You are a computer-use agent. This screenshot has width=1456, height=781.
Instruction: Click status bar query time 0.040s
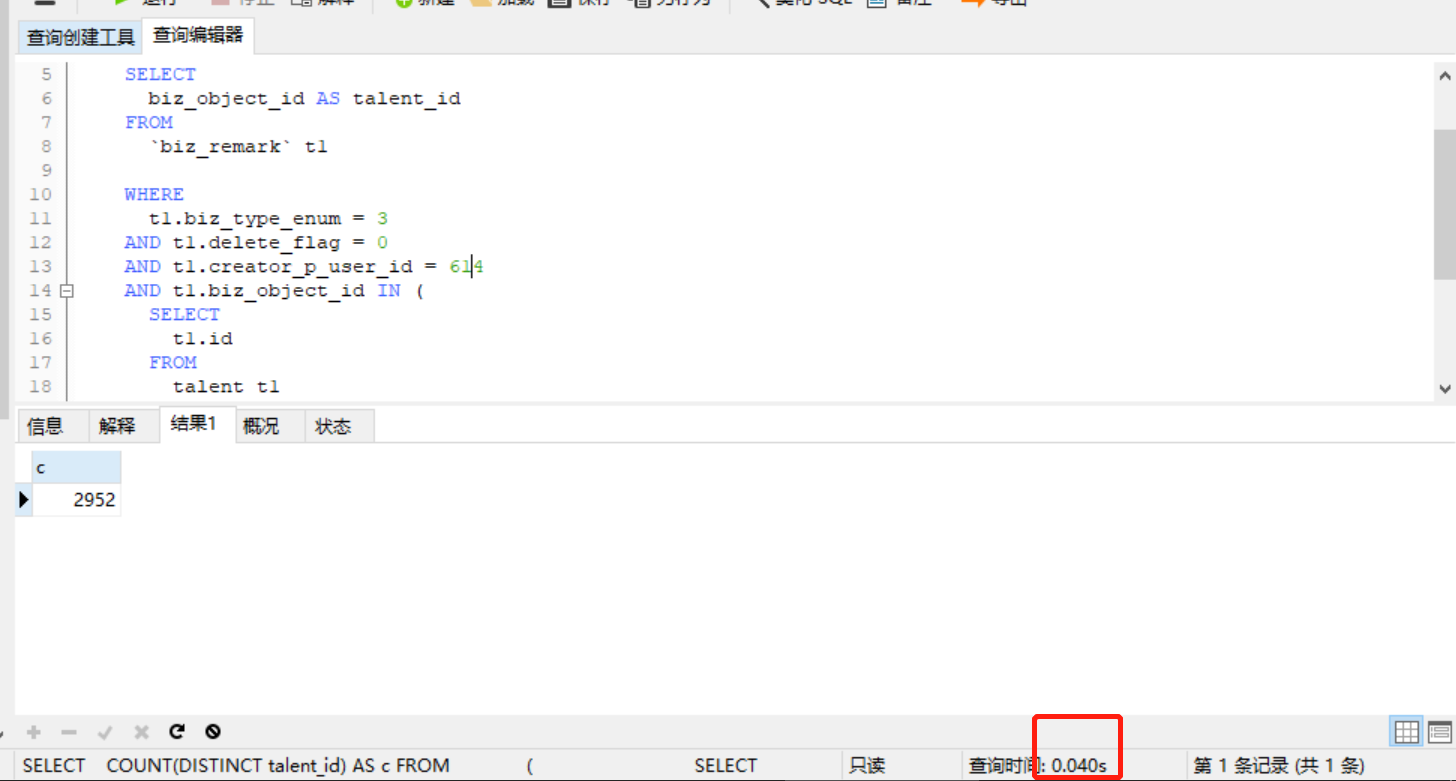(x=1079, y=766)
